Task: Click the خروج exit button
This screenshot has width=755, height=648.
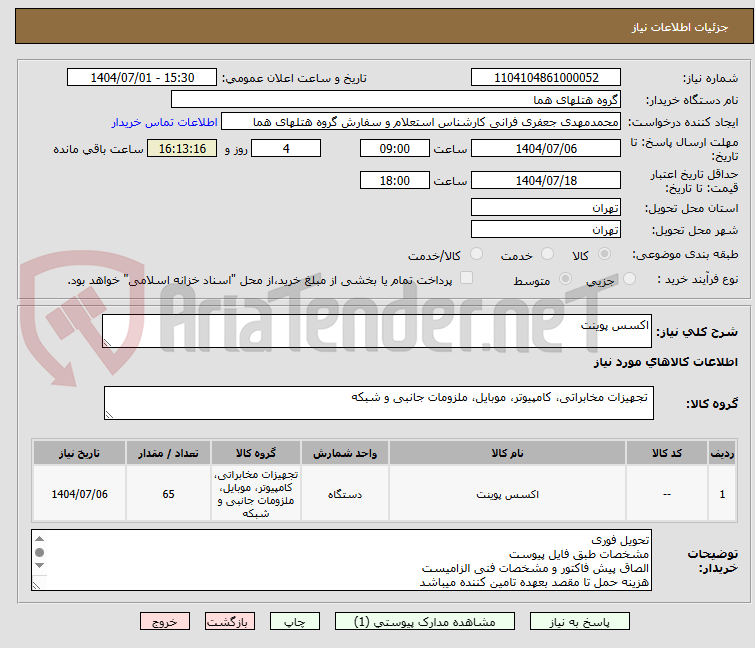Action: pos(165,622)
